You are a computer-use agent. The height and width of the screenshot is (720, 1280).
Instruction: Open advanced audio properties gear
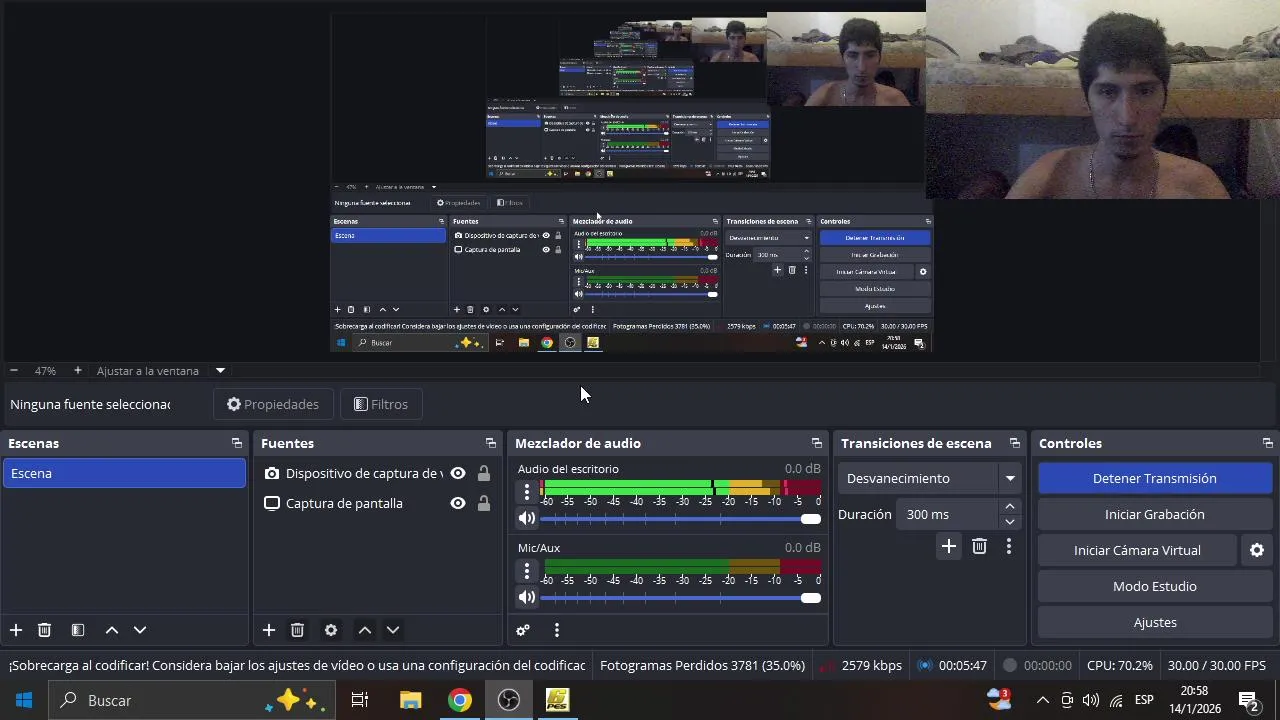(523, 630)
